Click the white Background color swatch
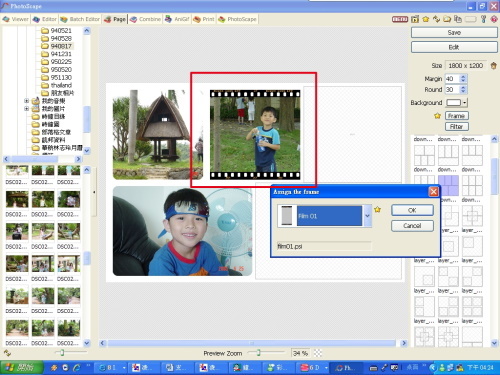 pos(454,102)
